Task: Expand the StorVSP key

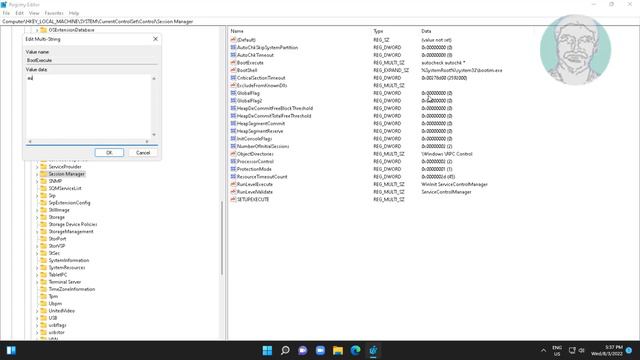Action: 37,246
